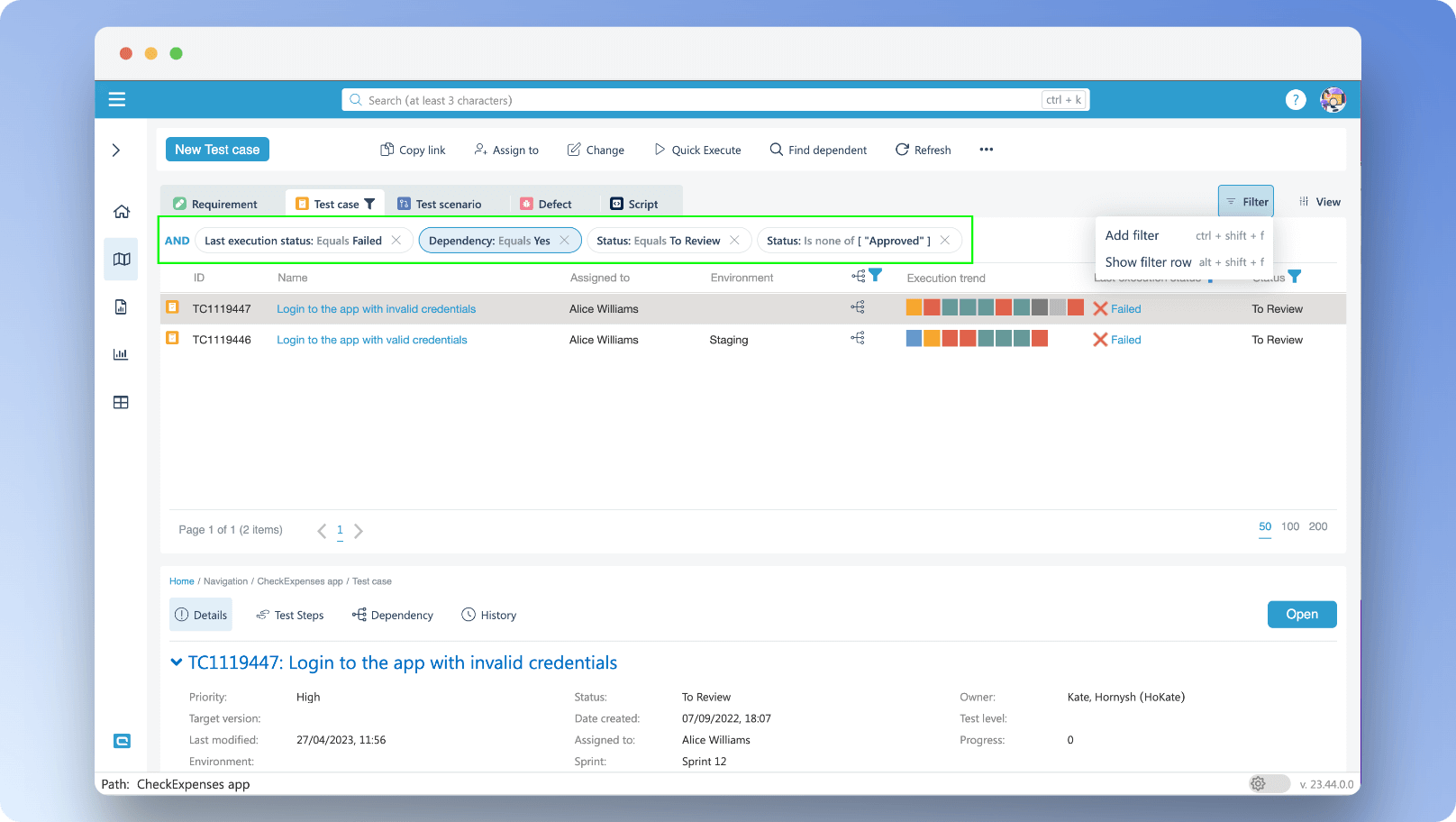
Task: Remove the Dependency Equals Yes filter
Action: click(x=564, y=241)
